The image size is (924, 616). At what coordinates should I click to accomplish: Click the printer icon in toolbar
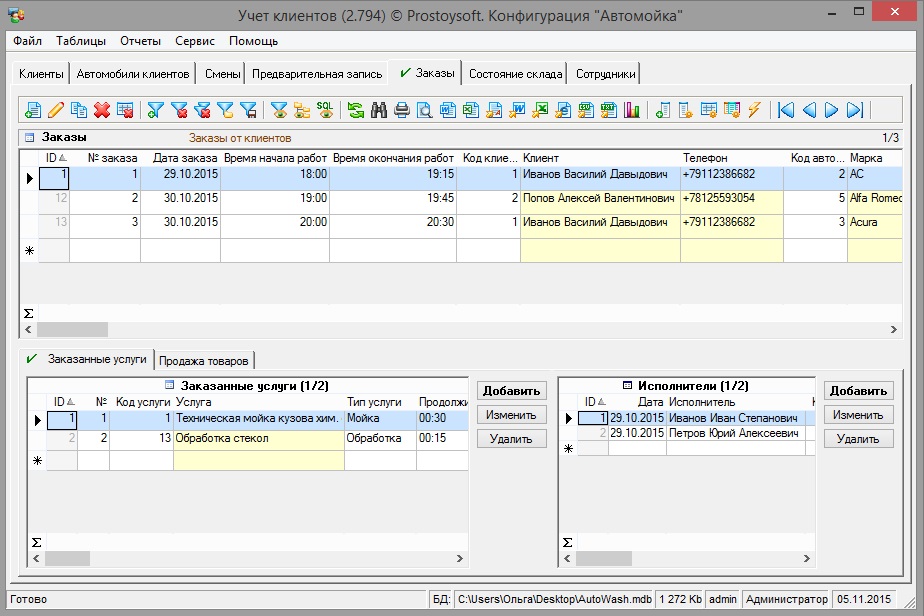point(402,110)
